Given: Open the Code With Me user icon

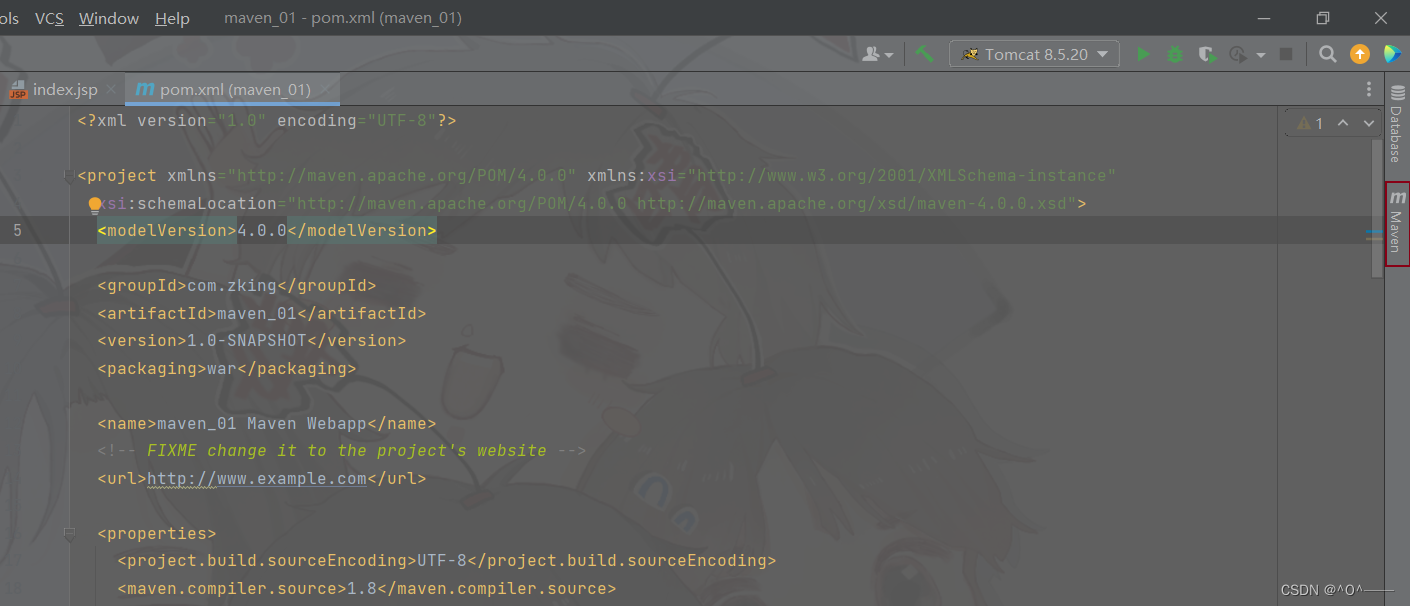Looking at the screenshot, I should [877, 54].
